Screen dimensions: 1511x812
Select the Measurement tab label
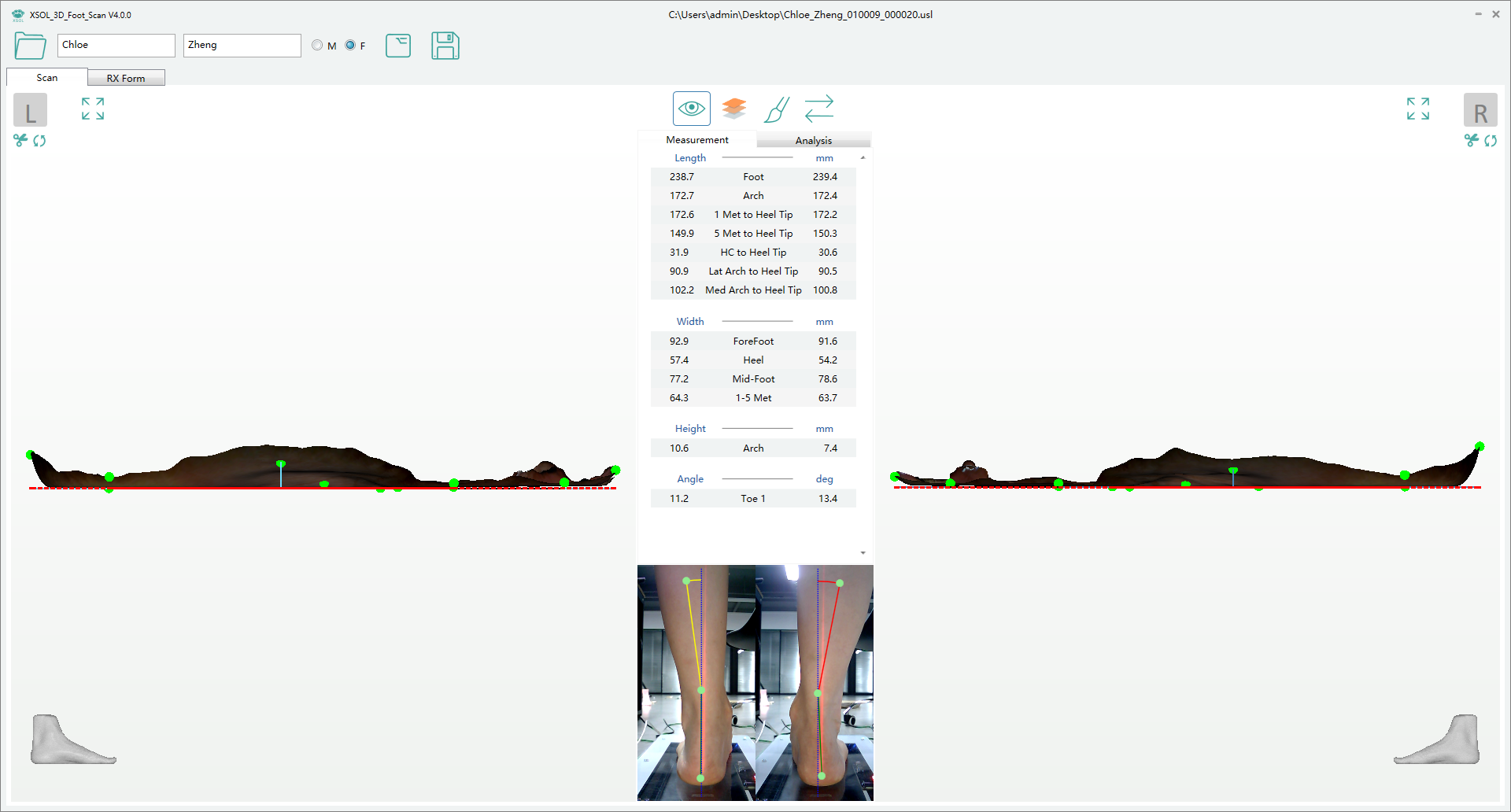[696, 139]
